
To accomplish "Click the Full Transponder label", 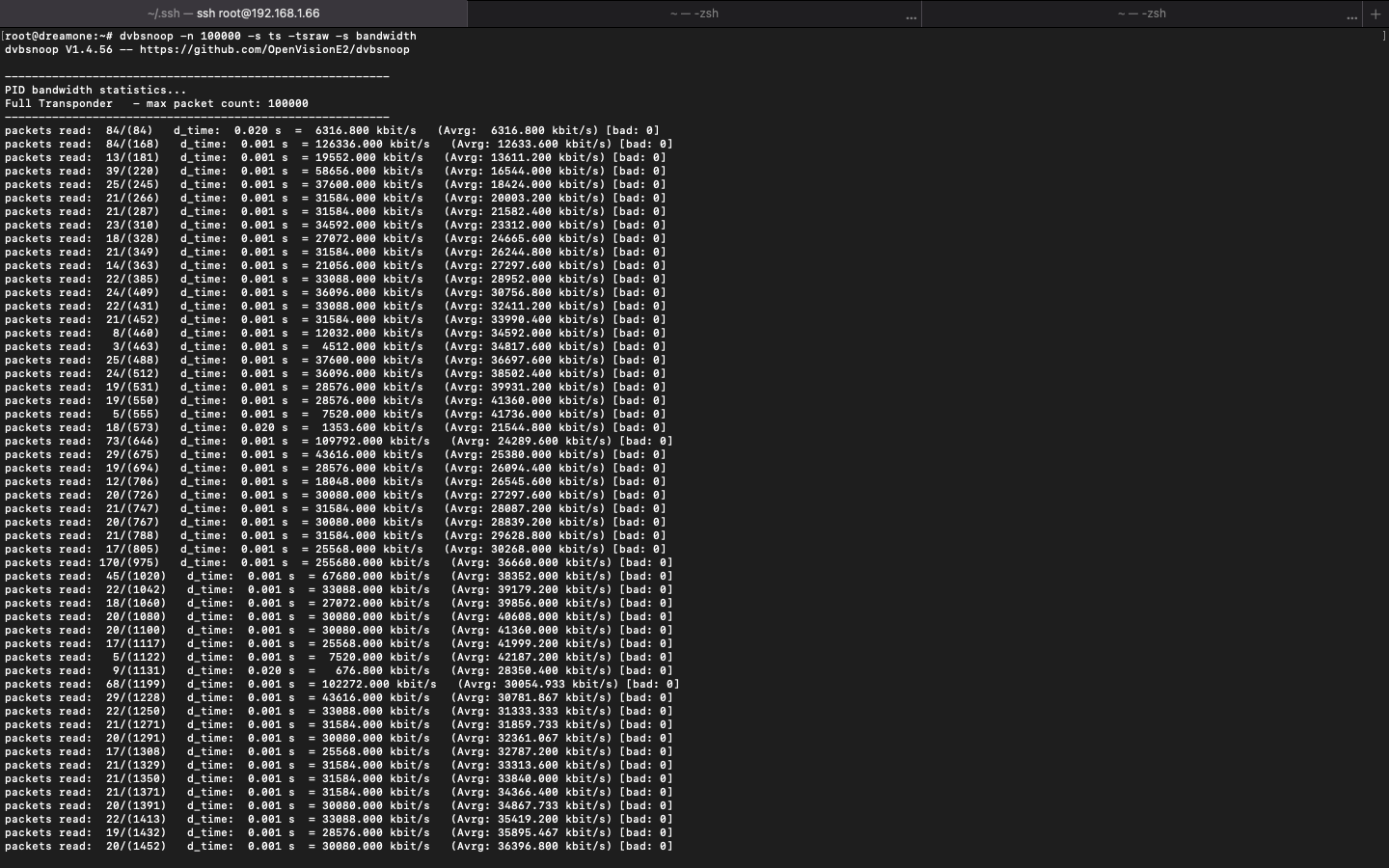I will pyautogui.click(x=58, y=103).
